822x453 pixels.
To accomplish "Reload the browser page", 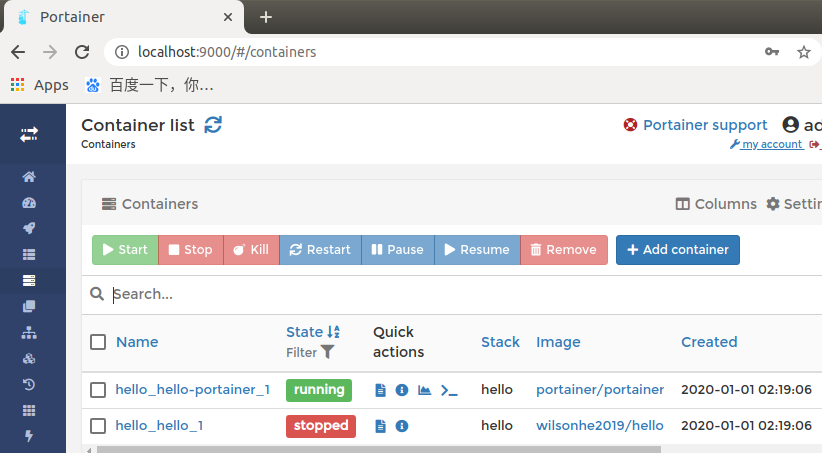I will click(x=82, y=52).
